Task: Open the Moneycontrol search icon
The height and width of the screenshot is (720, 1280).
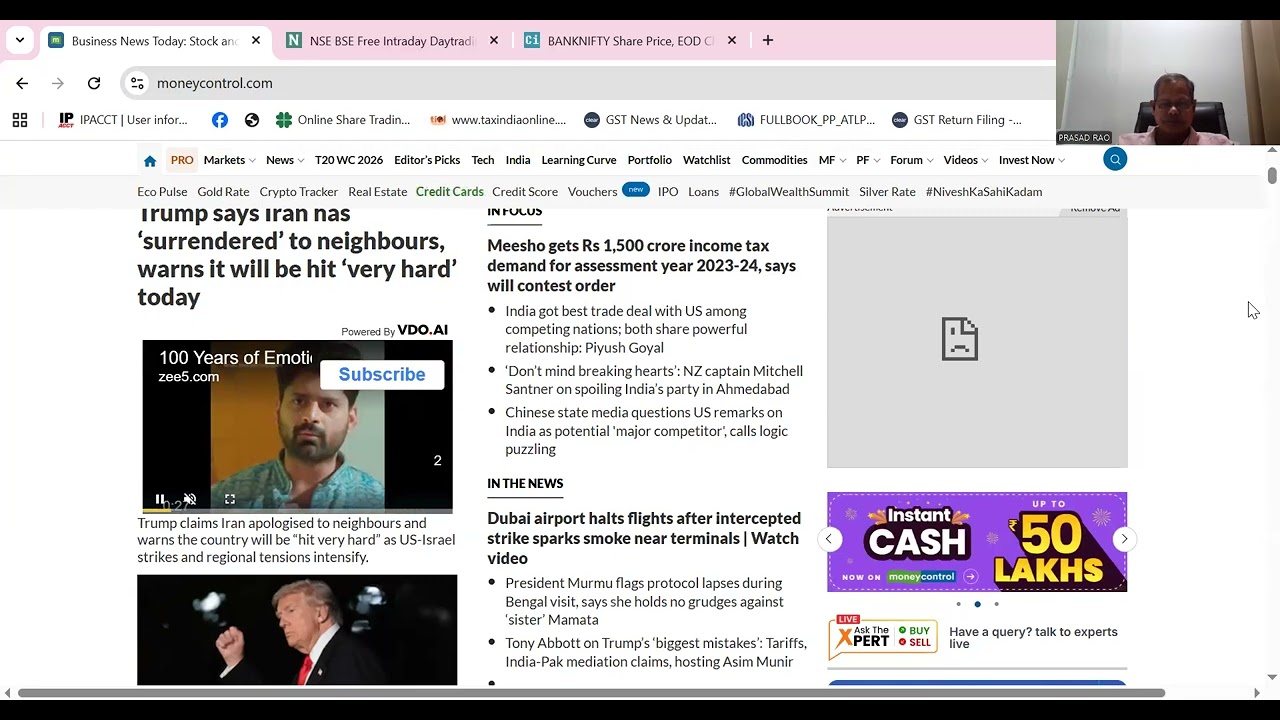Action: point(1115,159)
